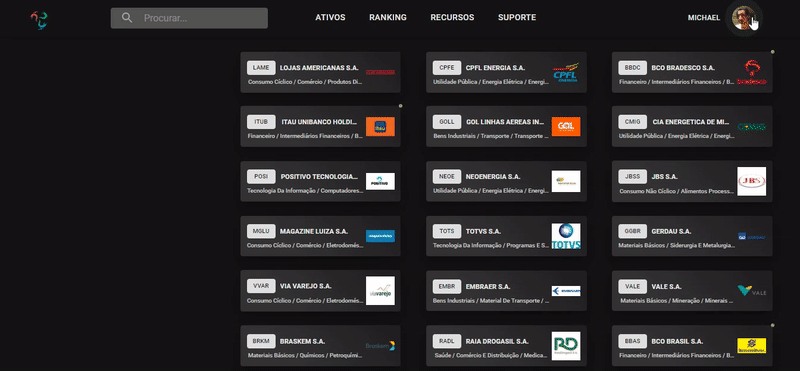800x371 pixels.
Task: Open POSITIVO TECNOLOGIA company name
Action: 319,177
